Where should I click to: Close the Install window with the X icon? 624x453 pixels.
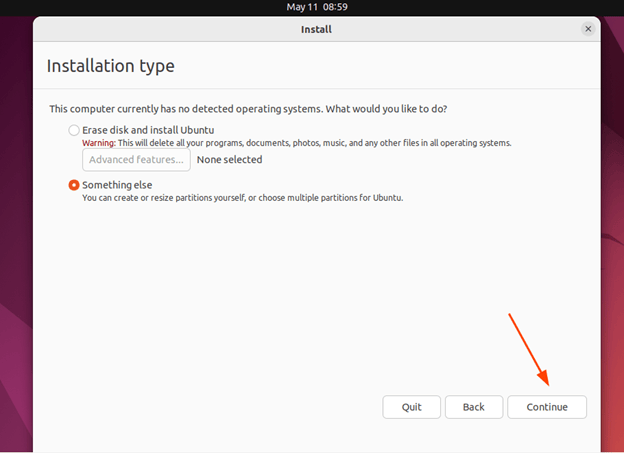coord(588,29)
